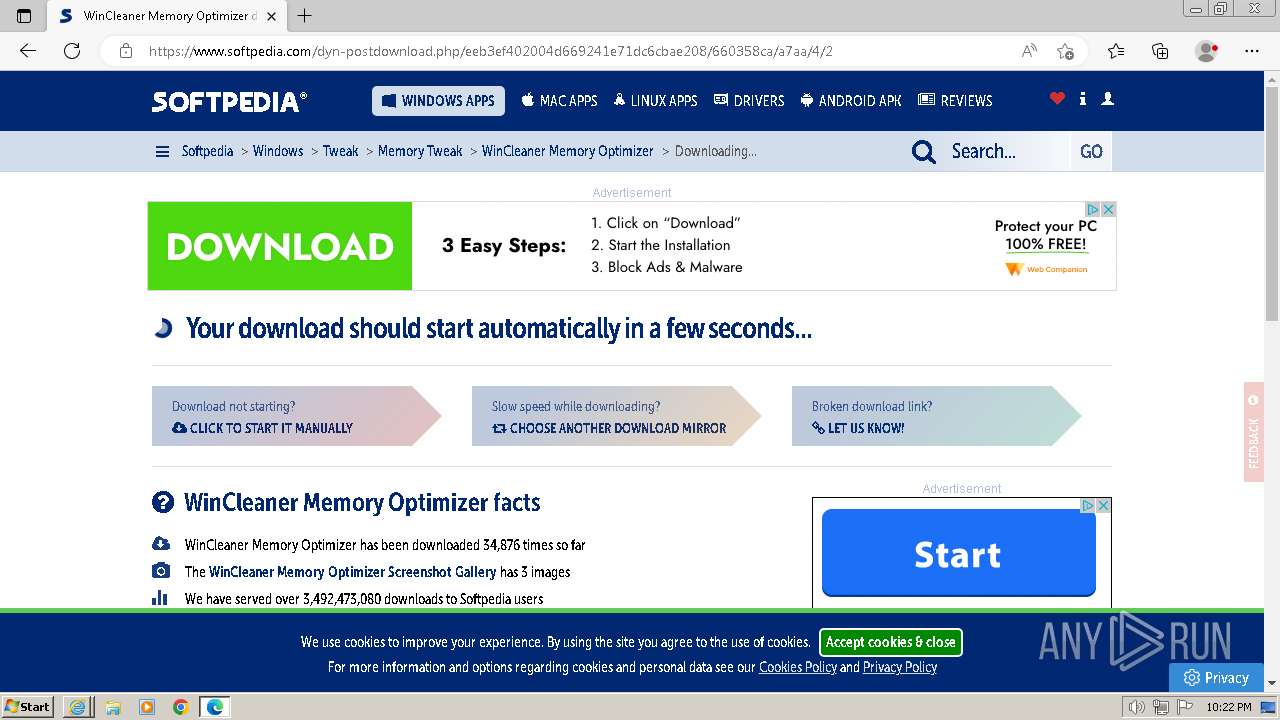Click the magnifying glass search icon
Viewport: 1280px width, 720px height.
click(x=924, y=152)
